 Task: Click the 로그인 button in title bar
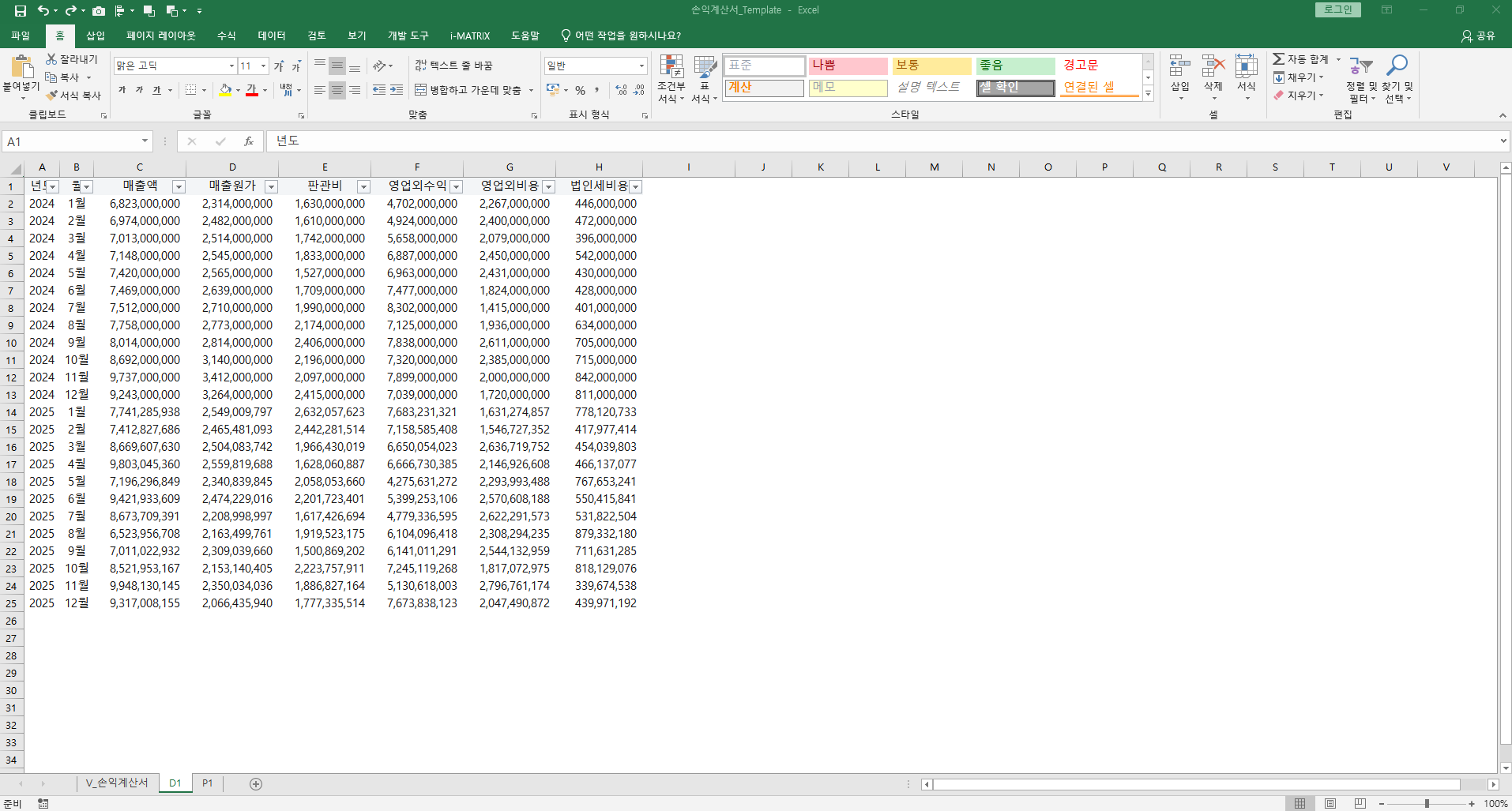point(1337,9)
